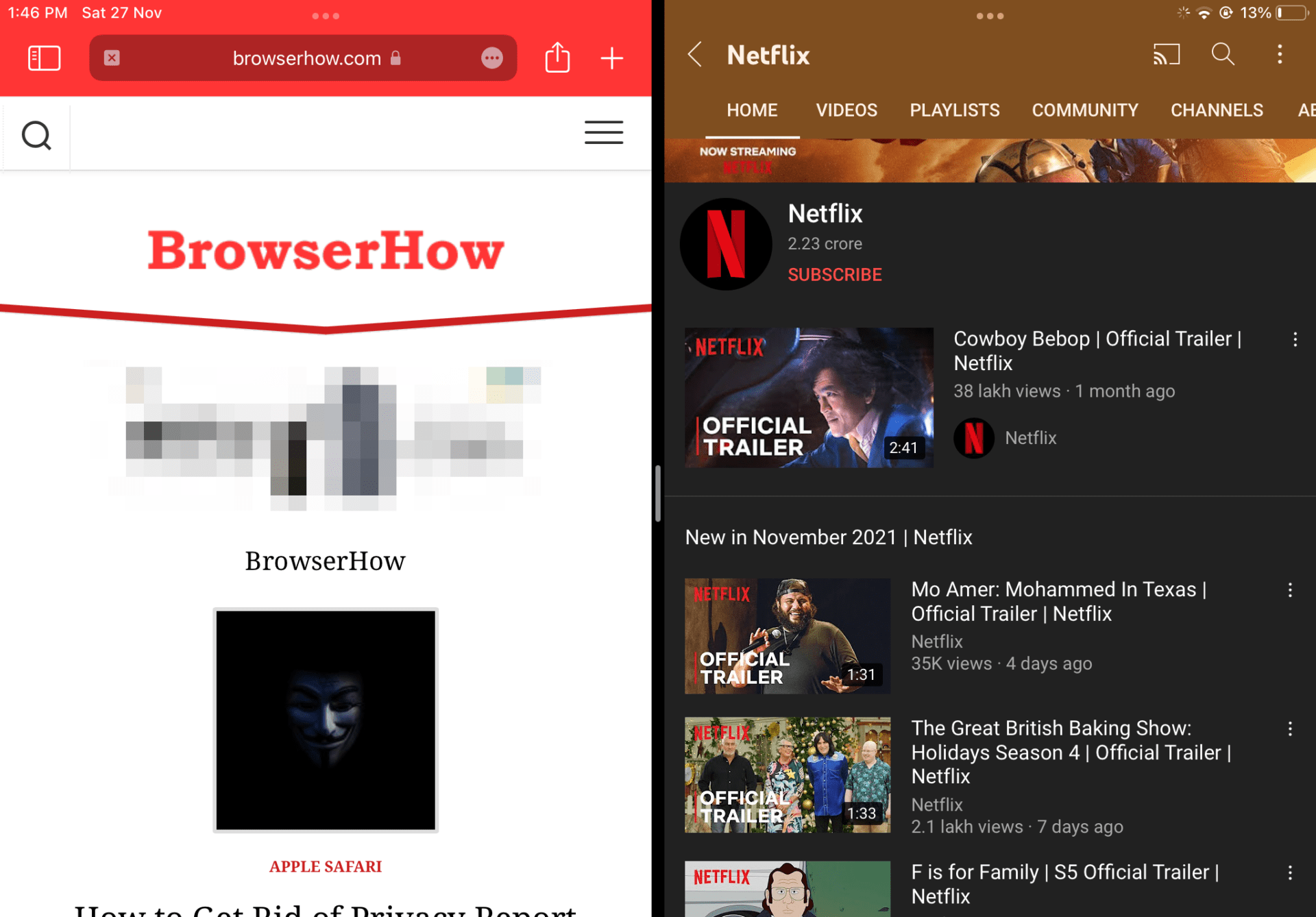Image resolution: width=1316 pixels, height=917 pixels.
Task: Open YouTube search on Netflix channel
Action: click(1223, 54)
